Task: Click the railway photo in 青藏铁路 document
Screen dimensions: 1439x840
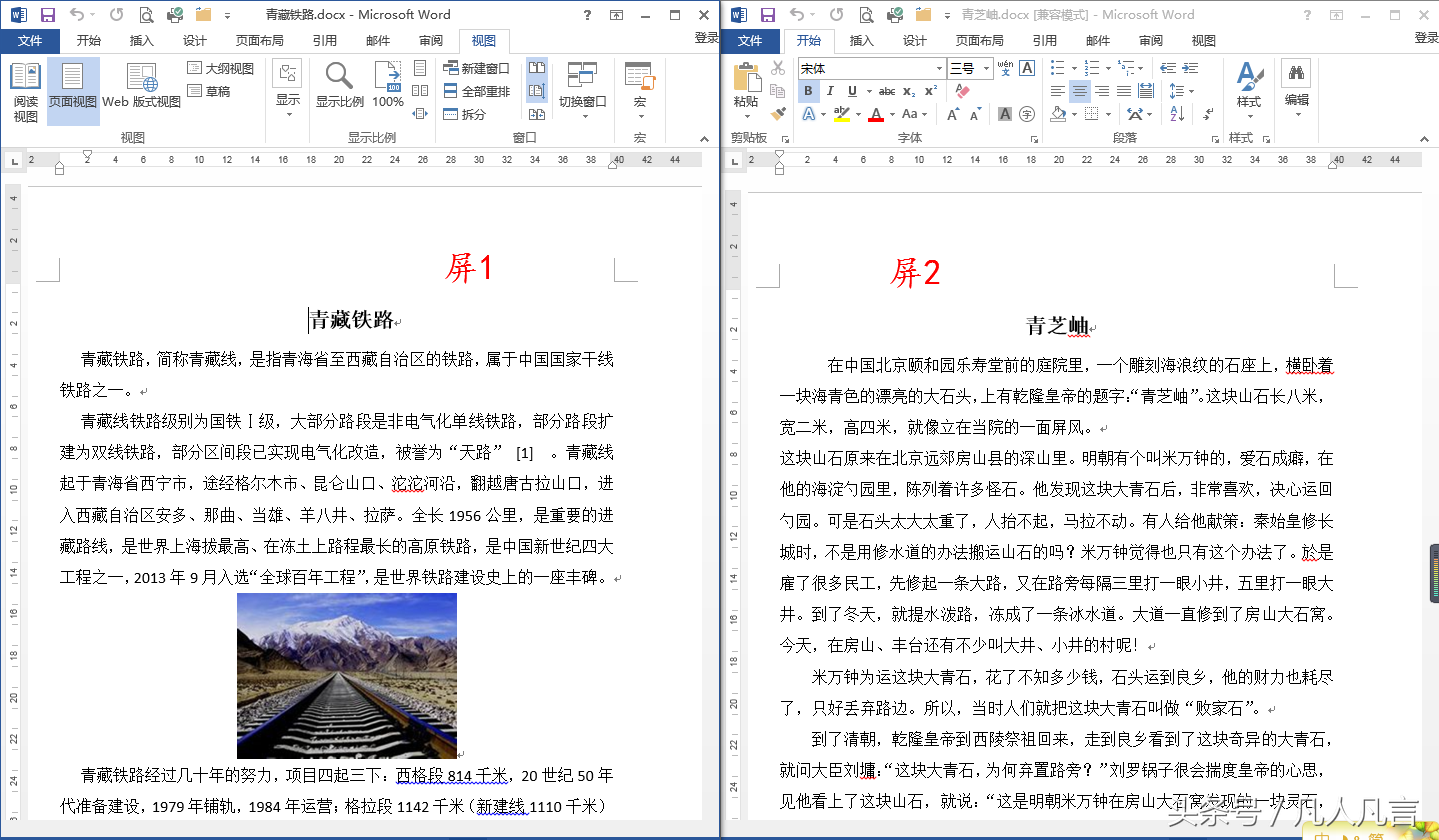Action: (347, 675)
